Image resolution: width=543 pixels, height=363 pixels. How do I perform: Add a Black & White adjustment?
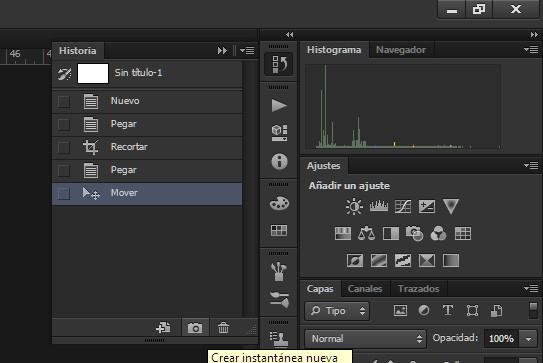[391, 233]
